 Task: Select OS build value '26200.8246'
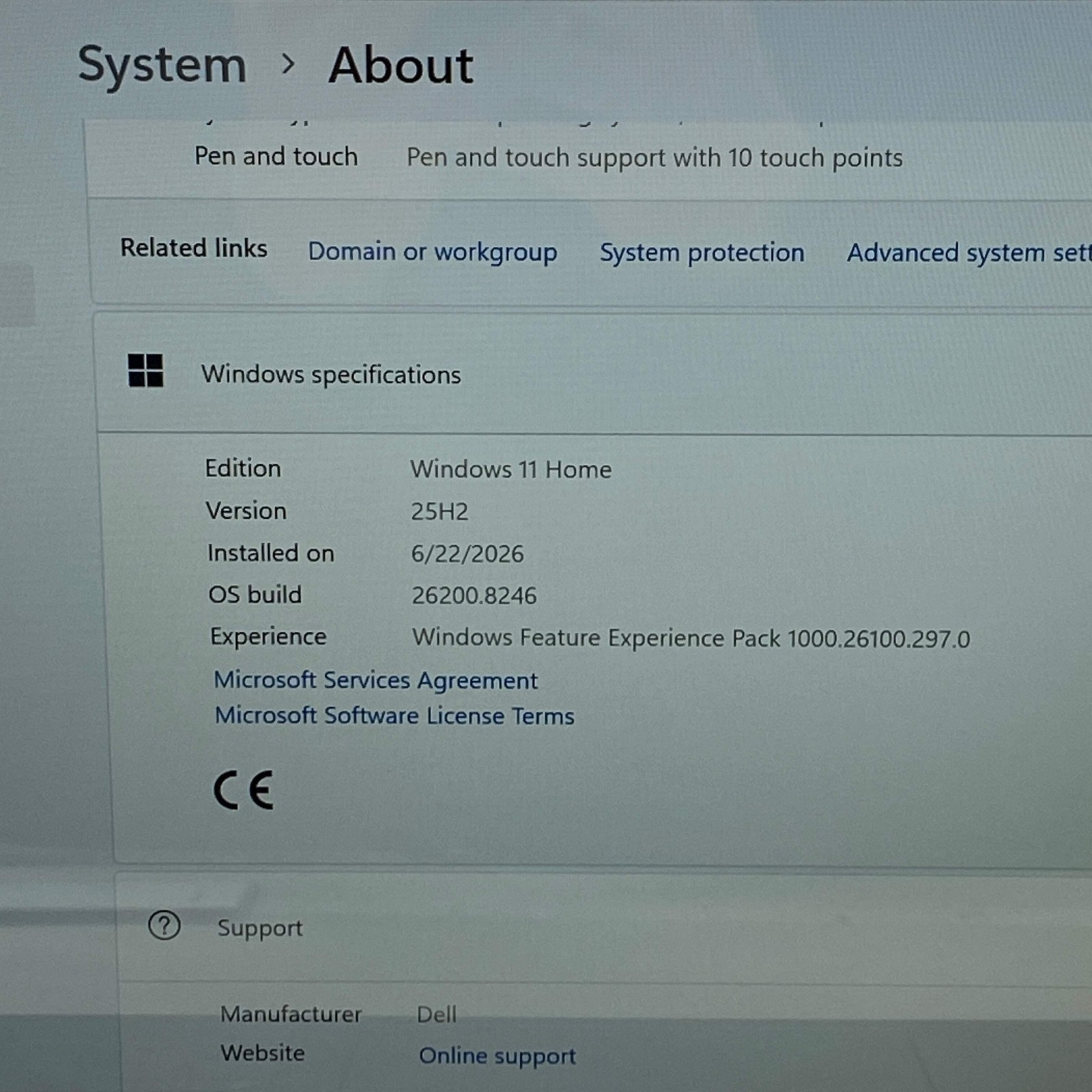click(x=474, y=596)
